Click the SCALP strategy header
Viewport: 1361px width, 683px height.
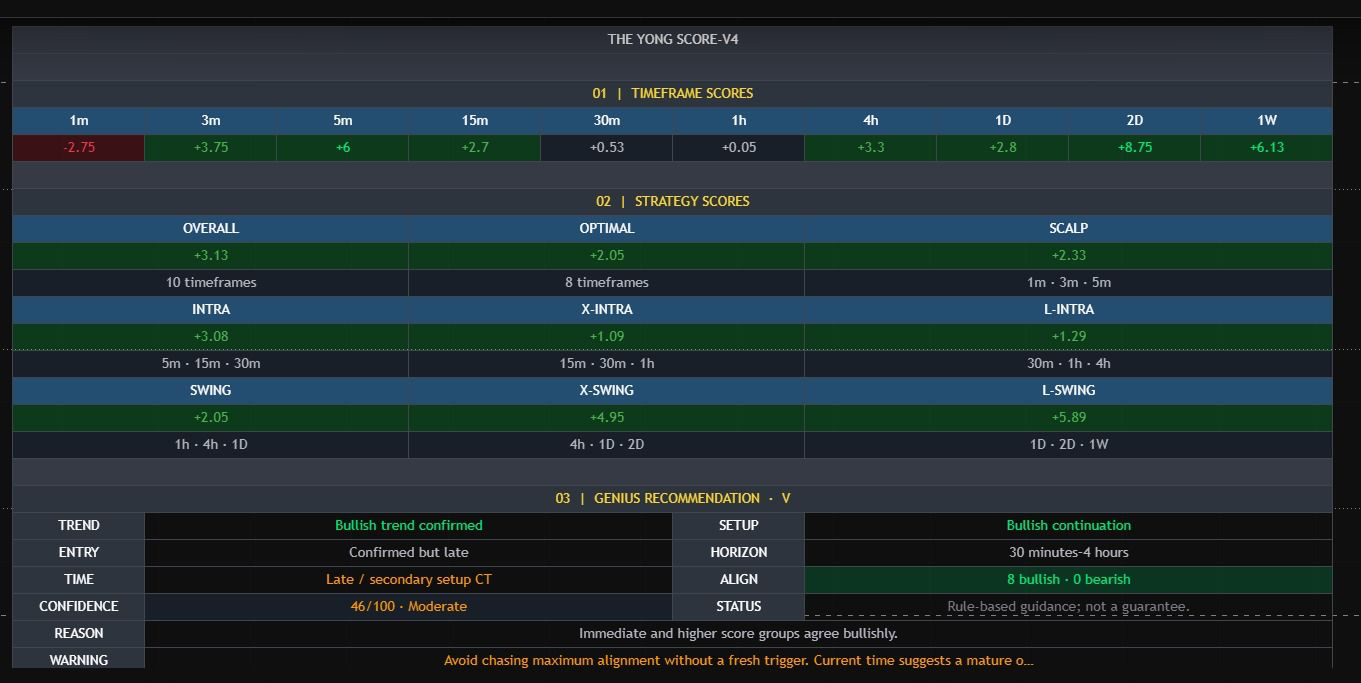(x=1068, y=228)
